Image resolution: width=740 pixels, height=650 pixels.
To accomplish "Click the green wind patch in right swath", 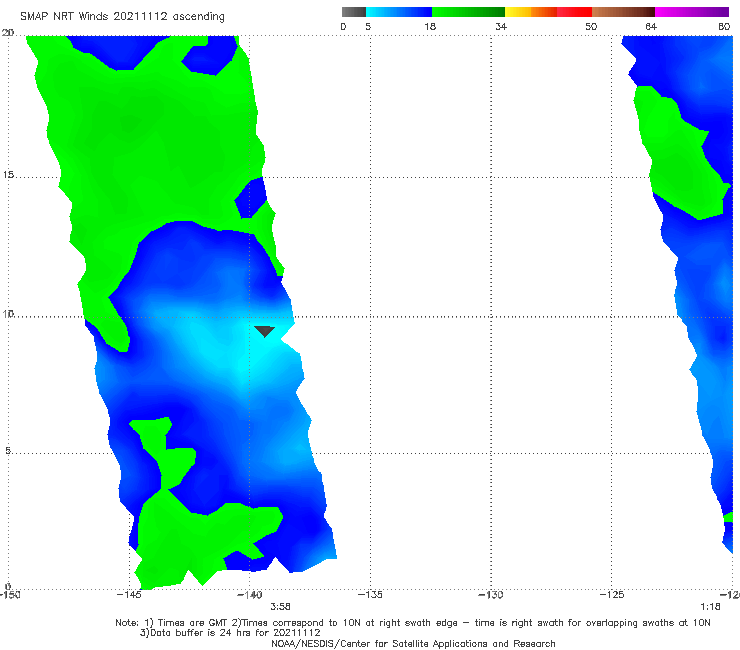I will pos(680,156).
